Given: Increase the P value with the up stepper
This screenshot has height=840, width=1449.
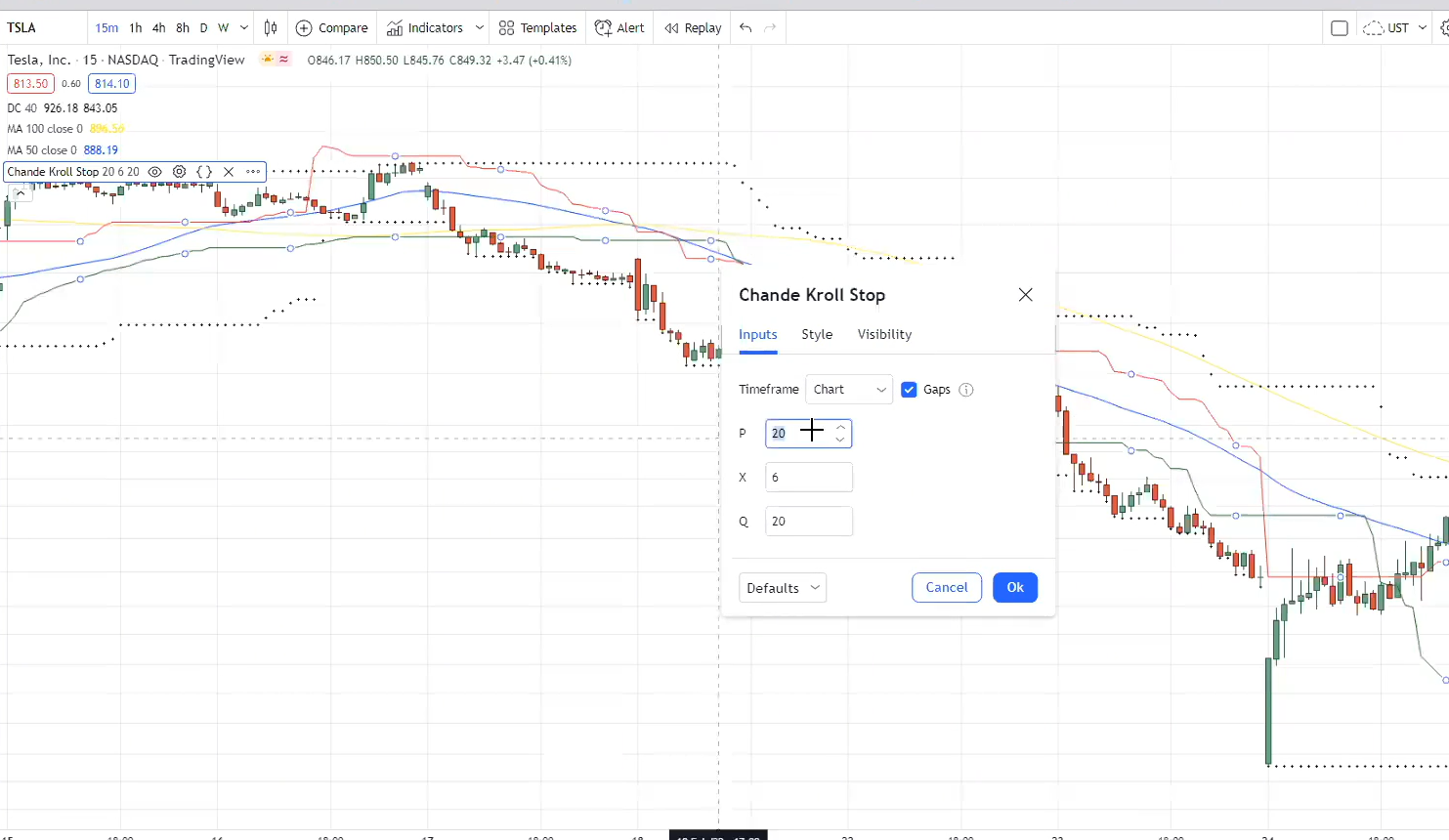Looking at the screenshot, I should coord(840,427).
